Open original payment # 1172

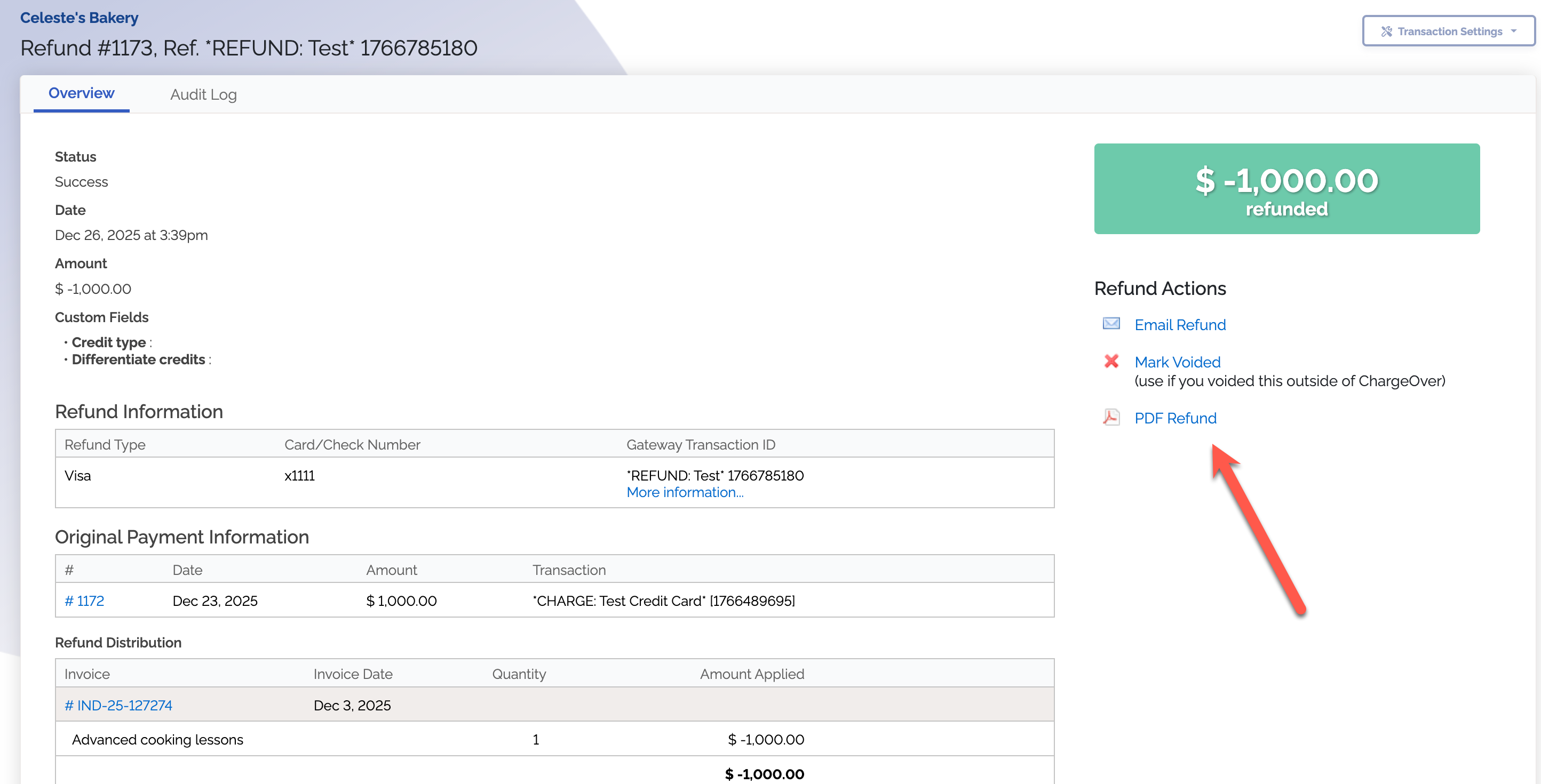(x=84, y=601)
